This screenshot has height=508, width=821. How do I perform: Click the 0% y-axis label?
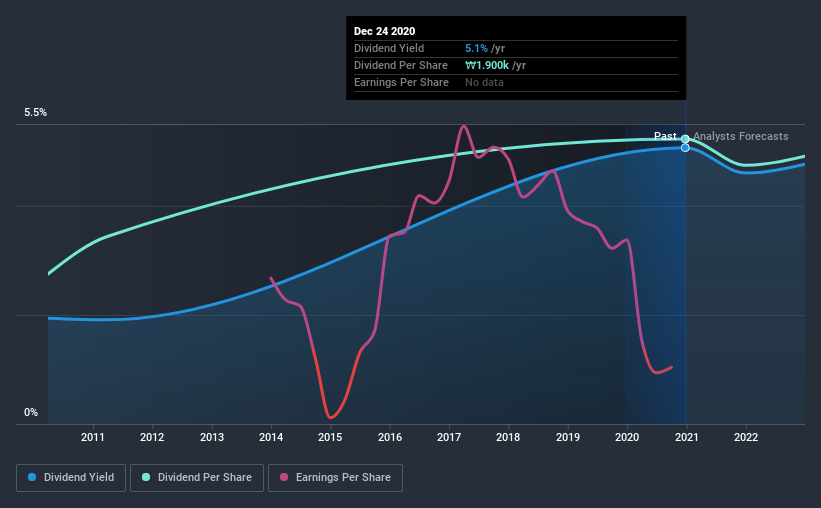tap(31, 412)
